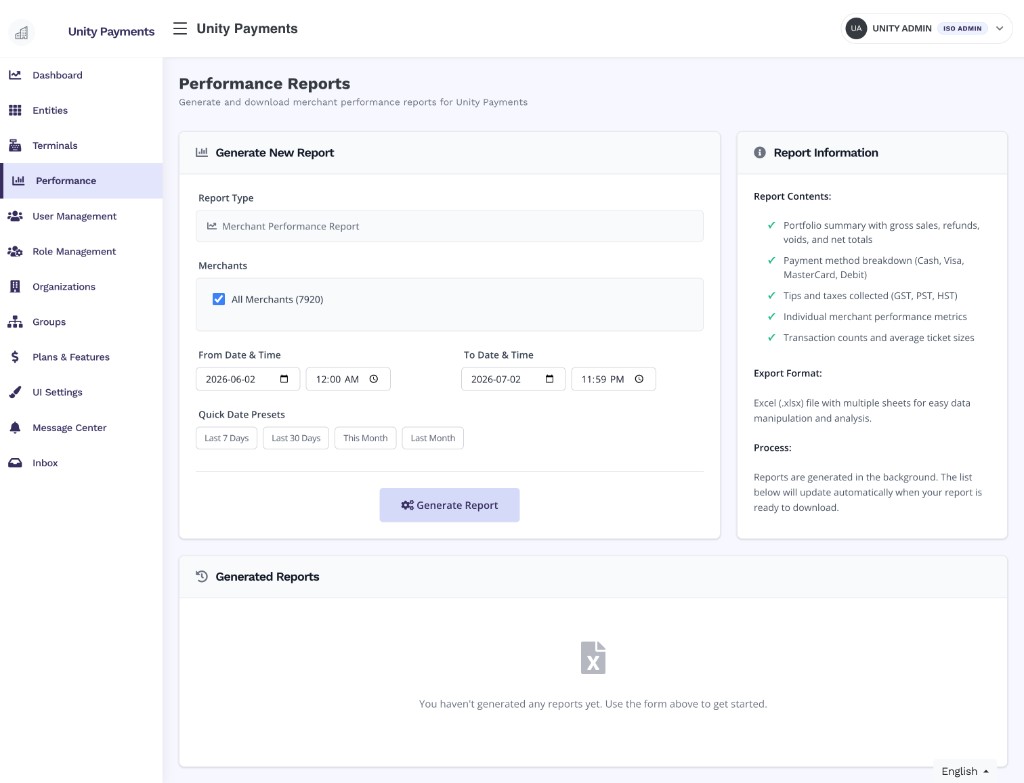Click the Terminals cash register icon

coord(15,146)
